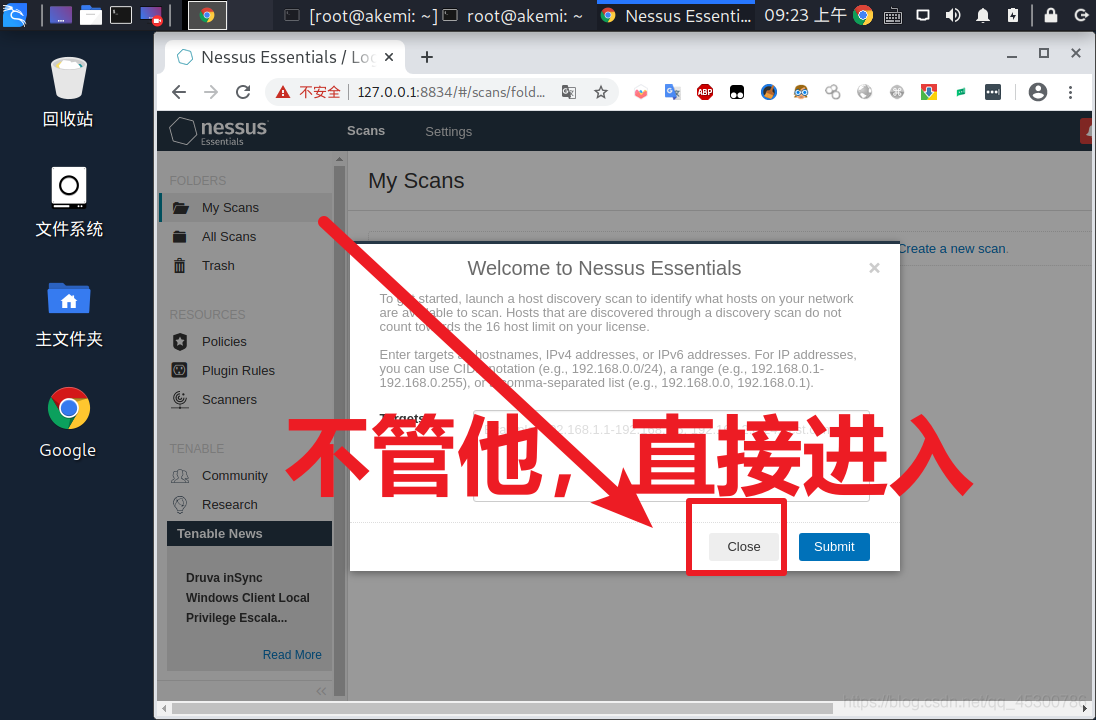Click the volume speaker tray icon
The width and height of the screenshot is (1096, 720).
tap(953, 15)
